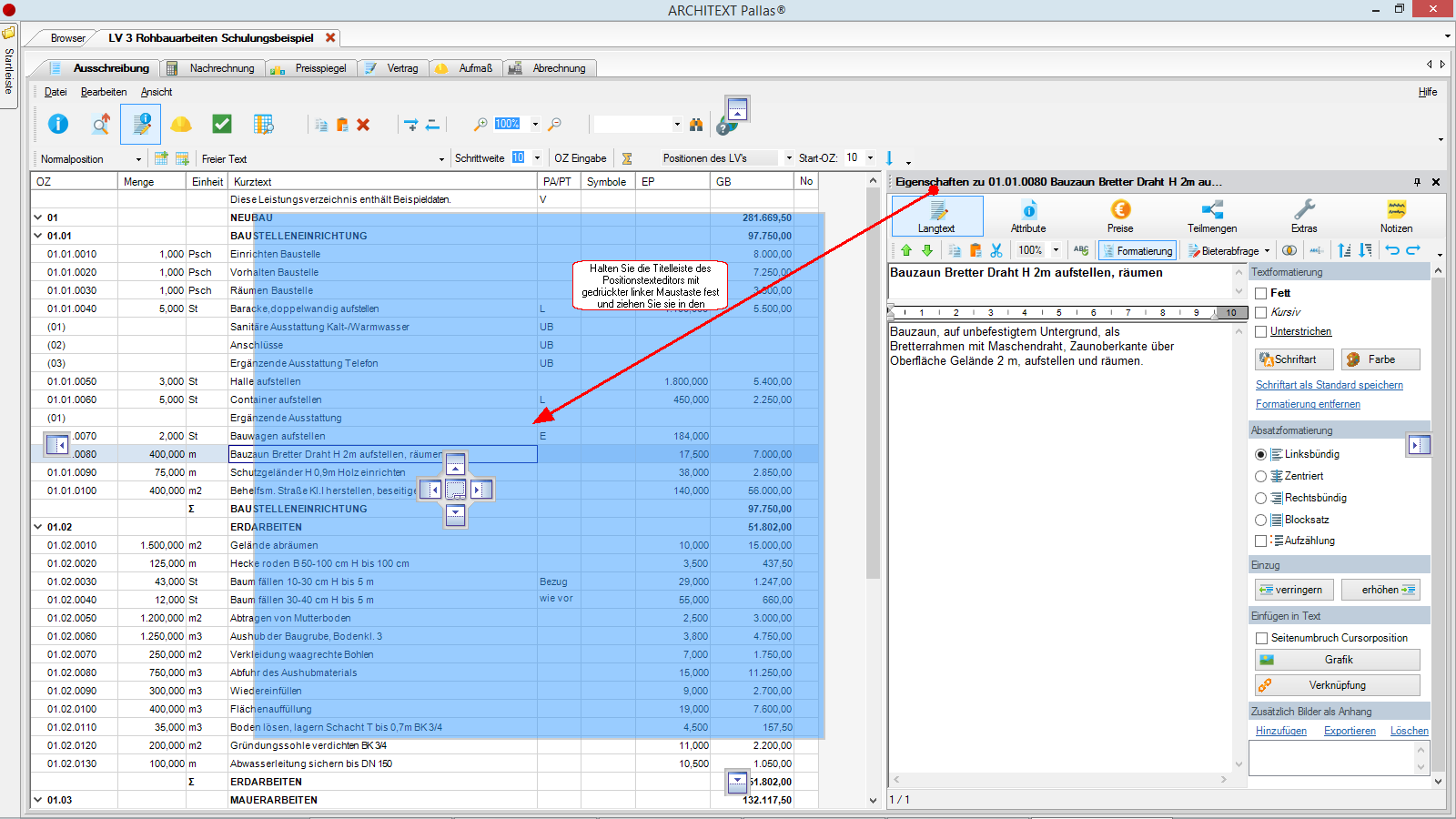The height and width of the screenshot is (819, 1456).
Task: Collapse the 01.01 BAUSTELLENEINRICHTUNG group
Action: point(38,236)
